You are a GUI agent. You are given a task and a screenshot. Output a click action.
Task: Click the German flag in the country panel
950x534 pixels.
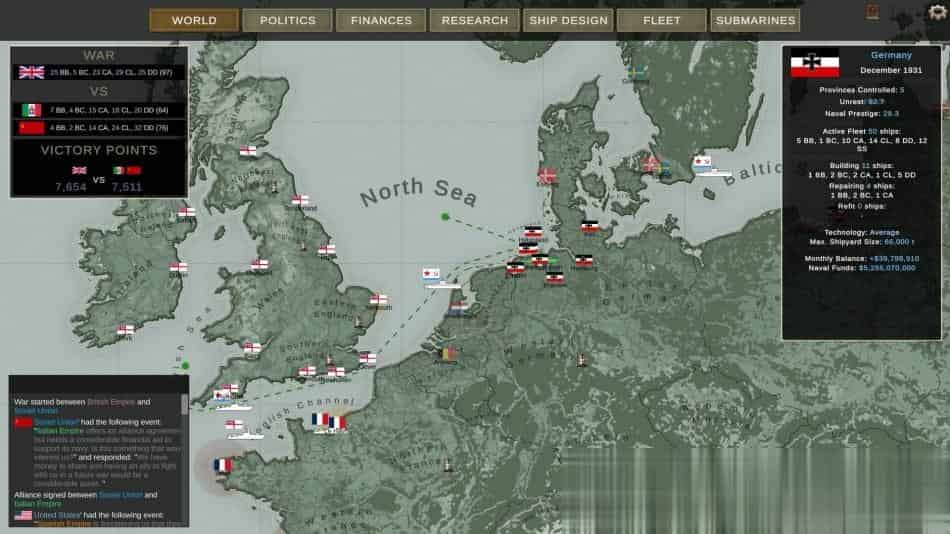815,62
